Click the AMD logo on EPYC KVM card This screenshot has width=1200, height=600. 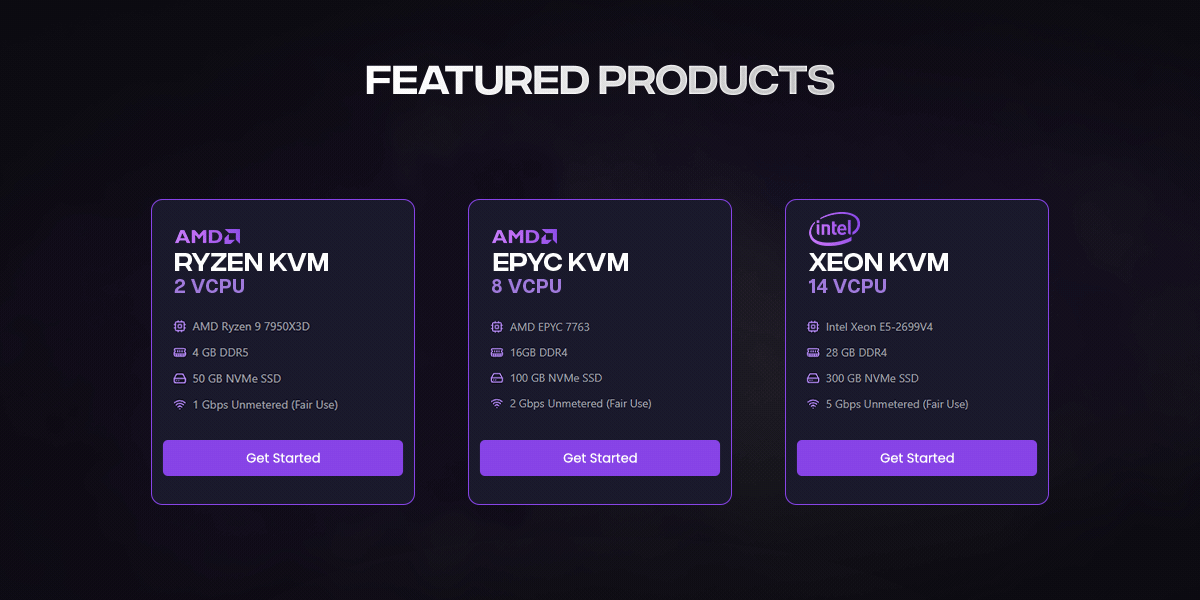(524, 236)
